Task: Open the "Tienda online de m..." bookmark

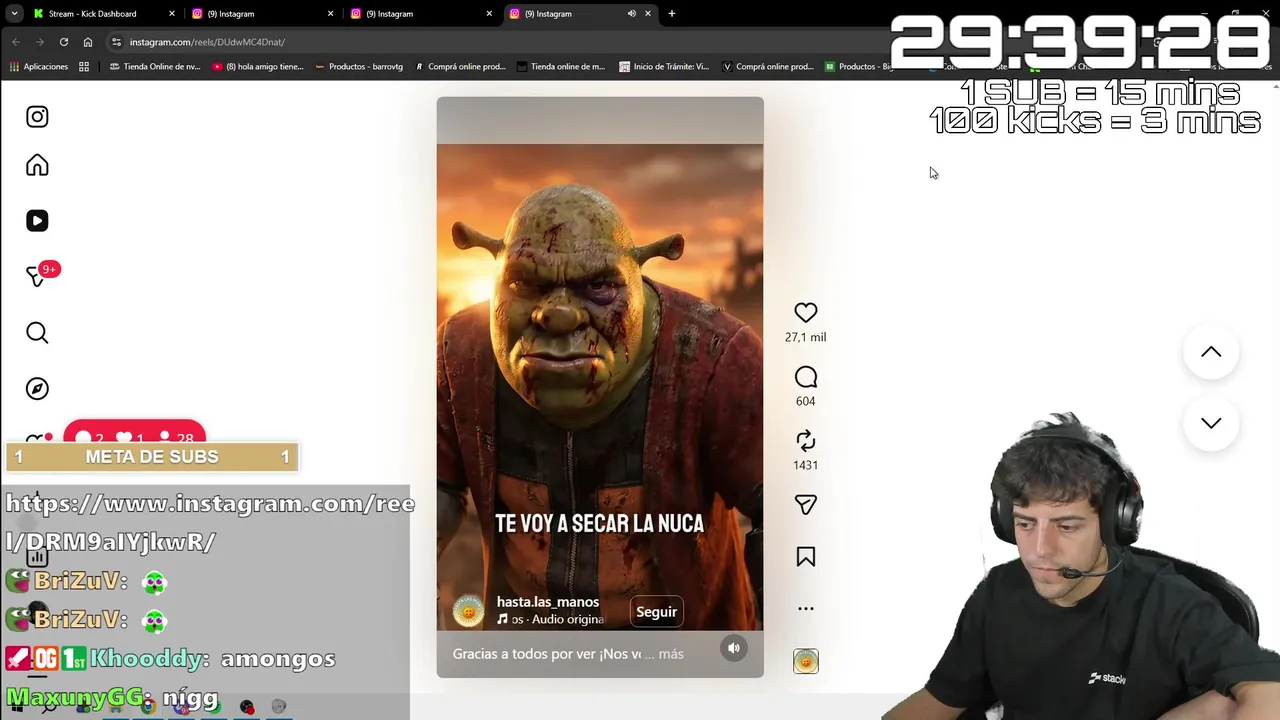Action: (561, 67)
